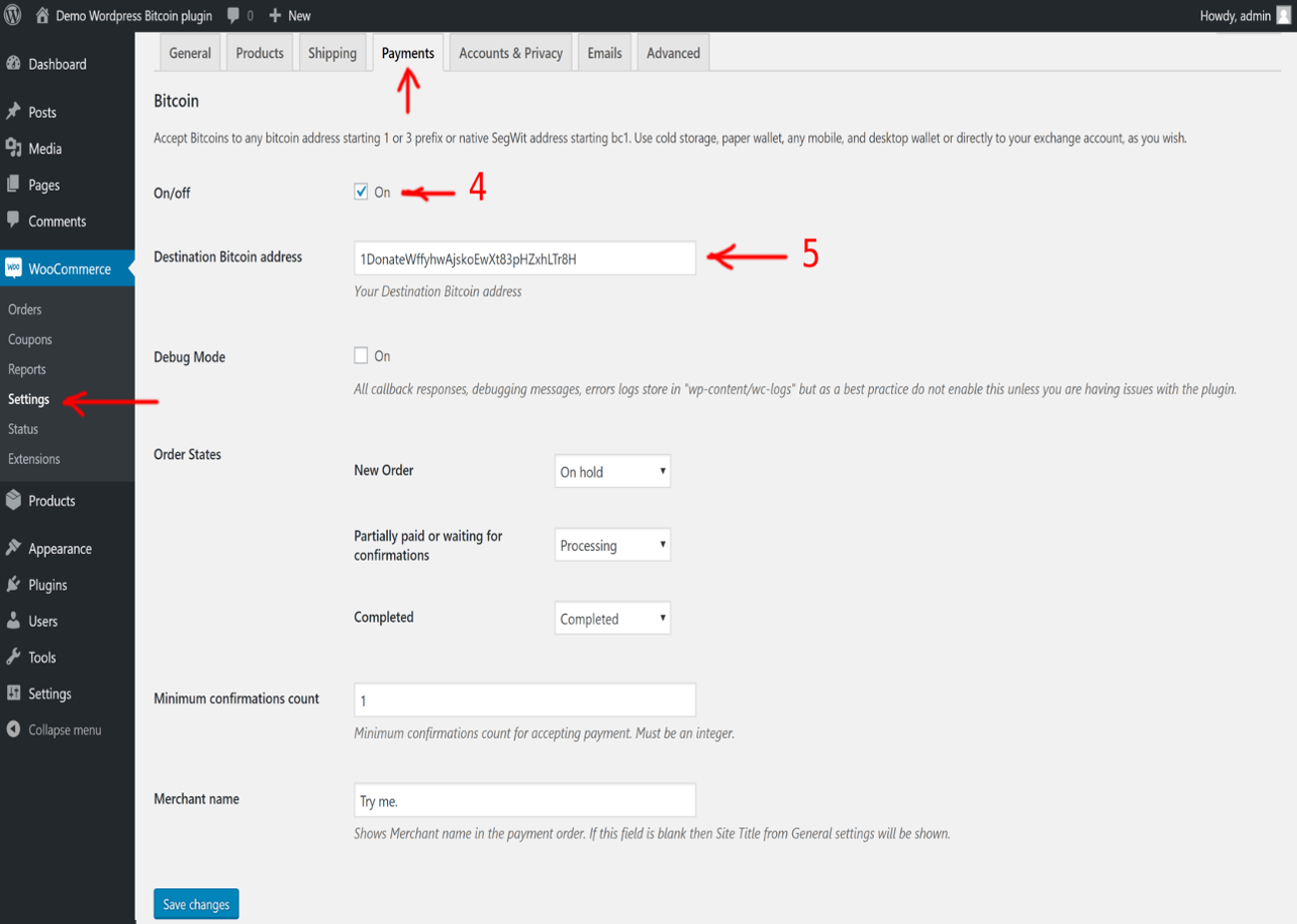1297x924 pixels.
Task: Open Reports under WooCommerce
Action: coord(27,369)
